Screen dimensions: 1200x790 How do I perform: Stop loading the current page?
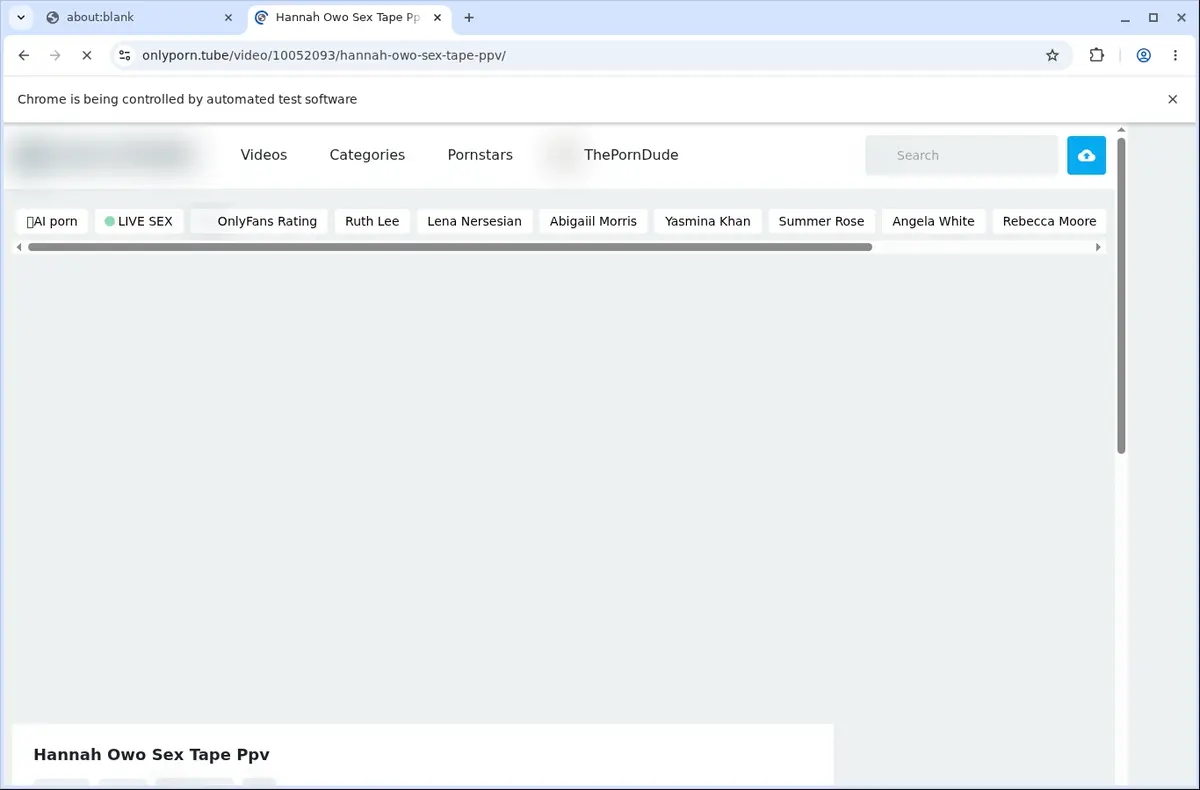click(x=87, y=56)
